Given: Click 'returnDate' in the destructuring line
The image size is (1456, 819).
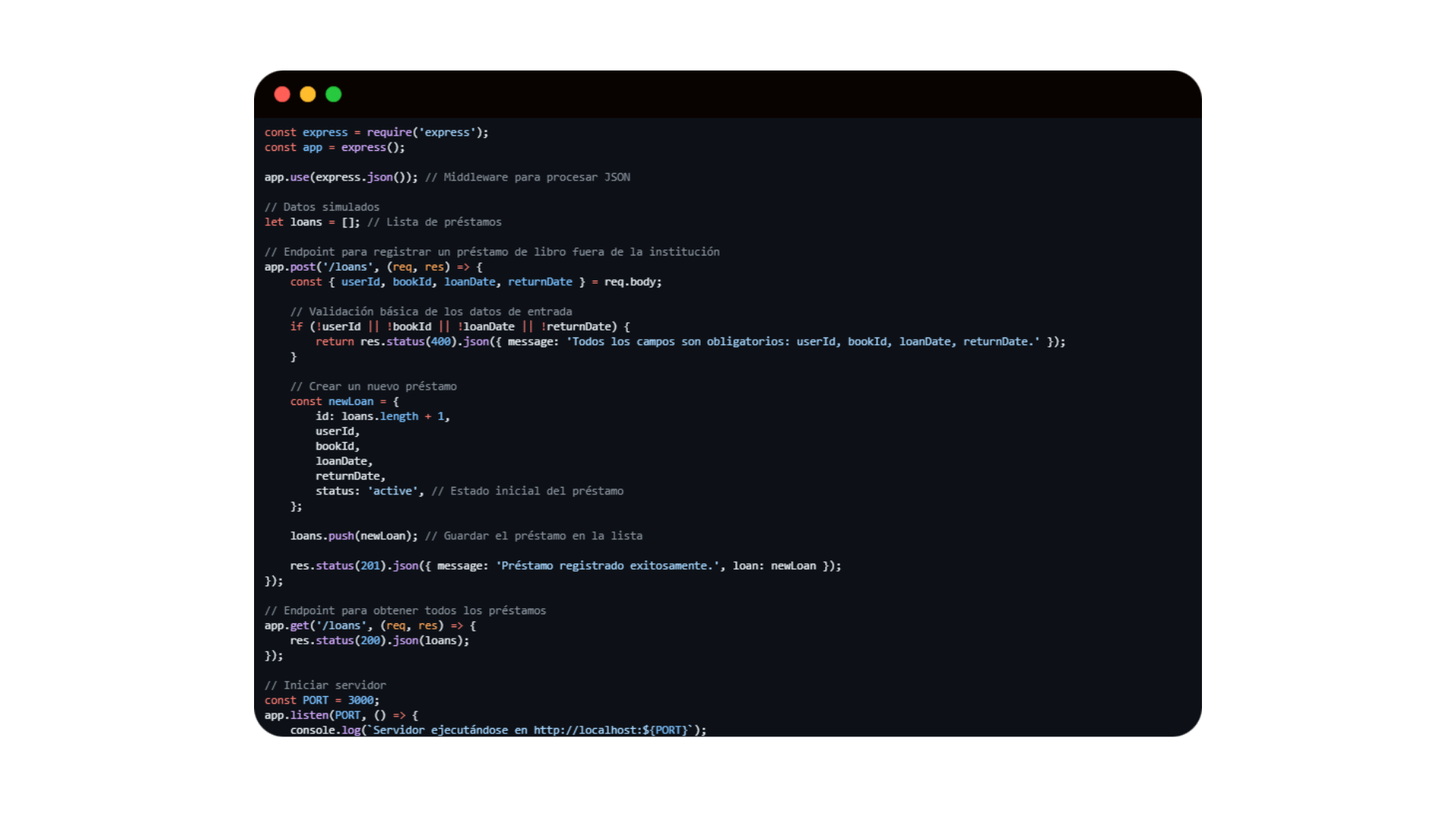Looking at the screenshot, I should tap(540, 282).
